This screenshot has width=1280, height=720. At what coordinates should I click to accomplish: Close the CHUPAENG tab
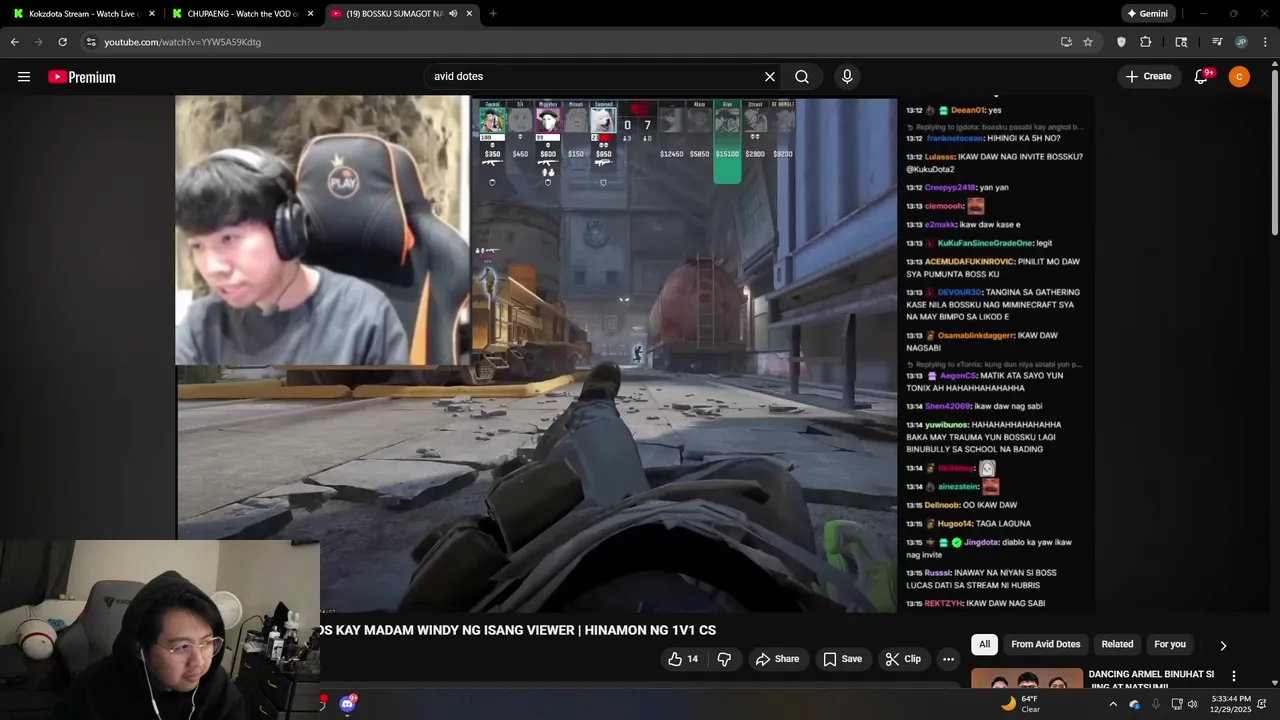tap(311, 14)
